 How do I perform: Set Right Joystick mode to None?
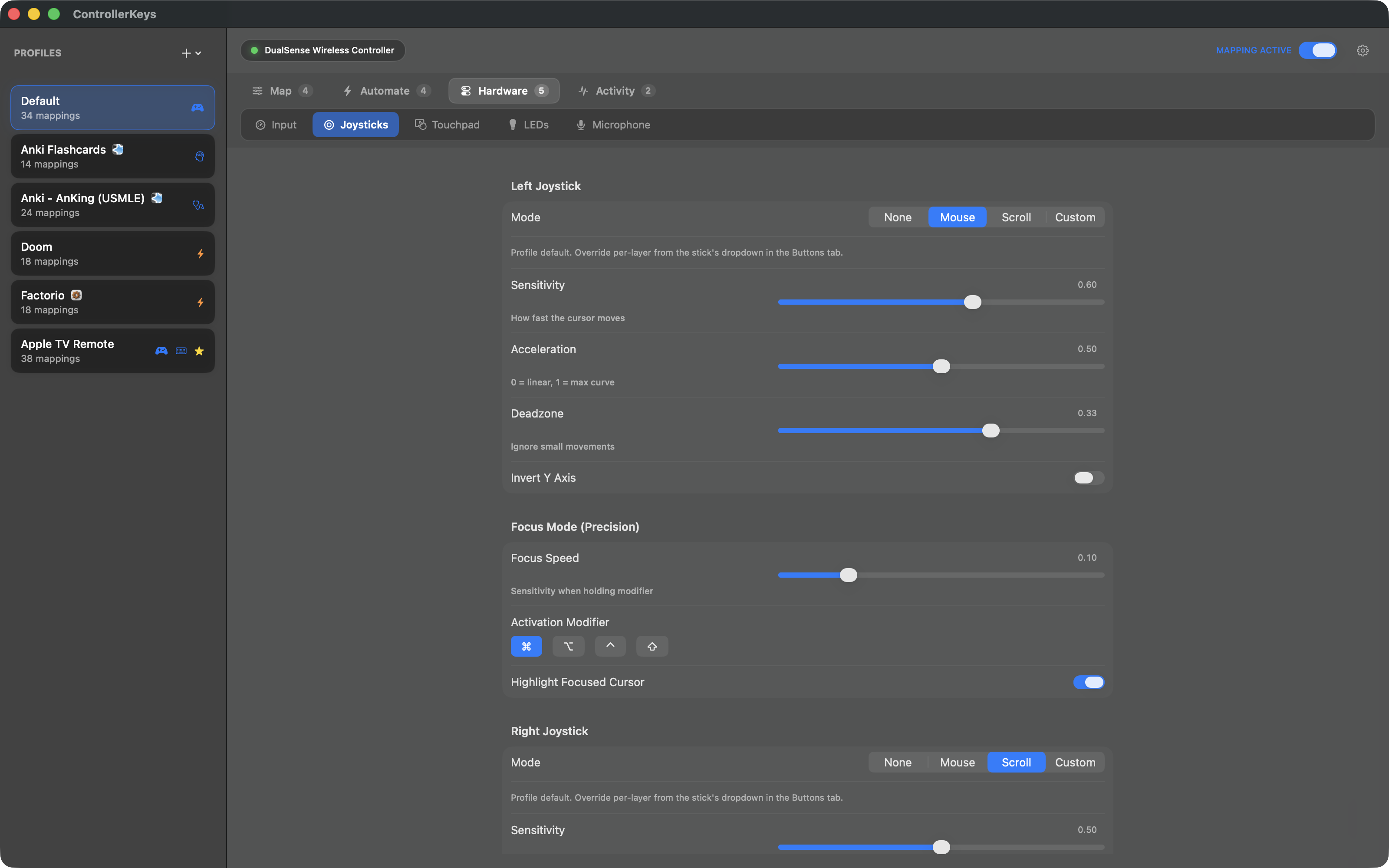[898, 763]
